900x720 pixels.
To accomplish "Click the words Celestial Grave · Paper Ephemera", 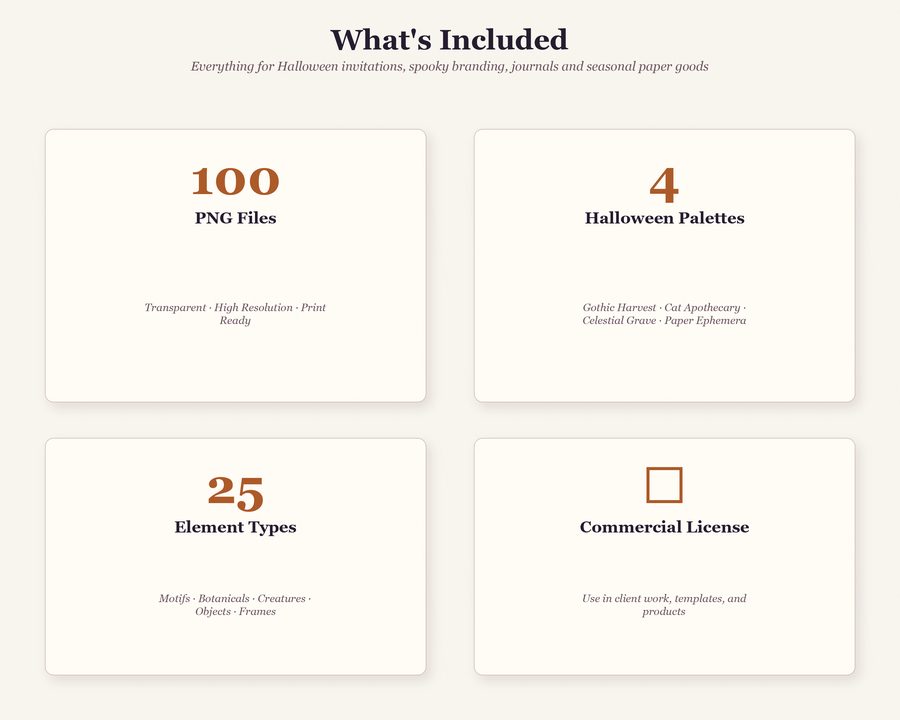I will point(664,320).
